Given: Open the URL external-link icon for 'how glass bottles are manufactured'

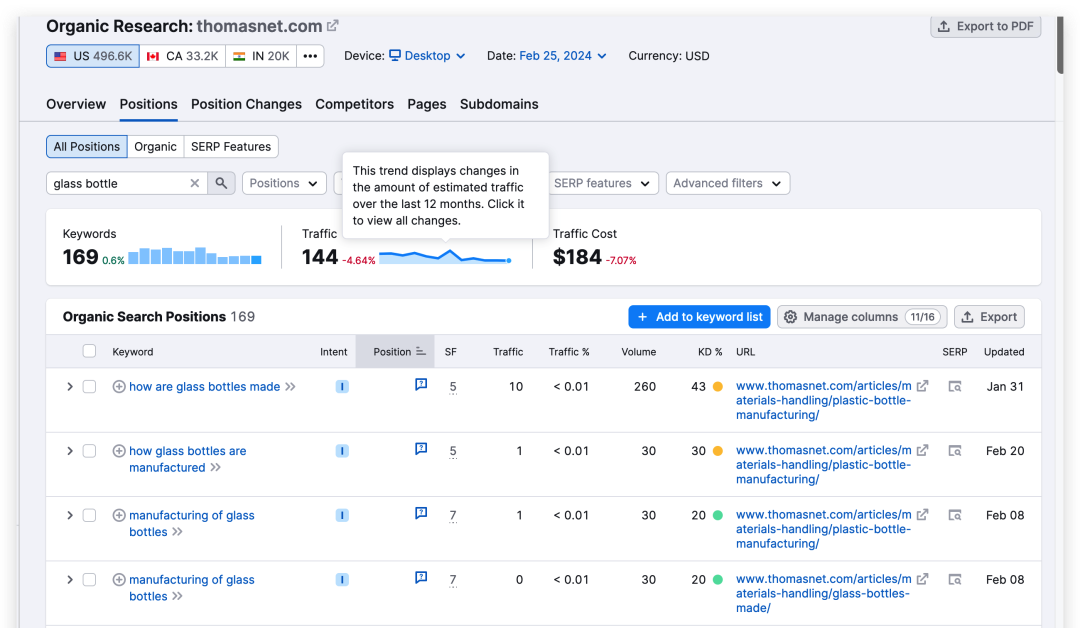Looking at the screenshot, I should (x=922, y=450).
